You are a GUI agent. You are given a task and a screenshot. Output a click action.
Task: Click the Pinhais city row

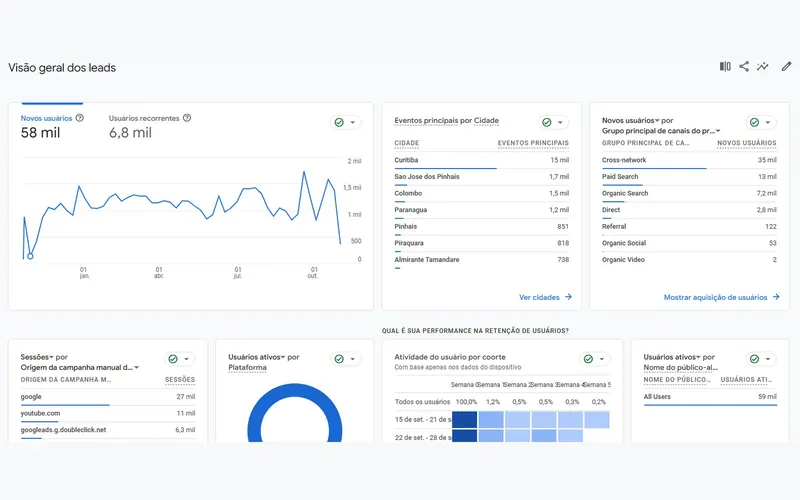[x=481, y=227]
